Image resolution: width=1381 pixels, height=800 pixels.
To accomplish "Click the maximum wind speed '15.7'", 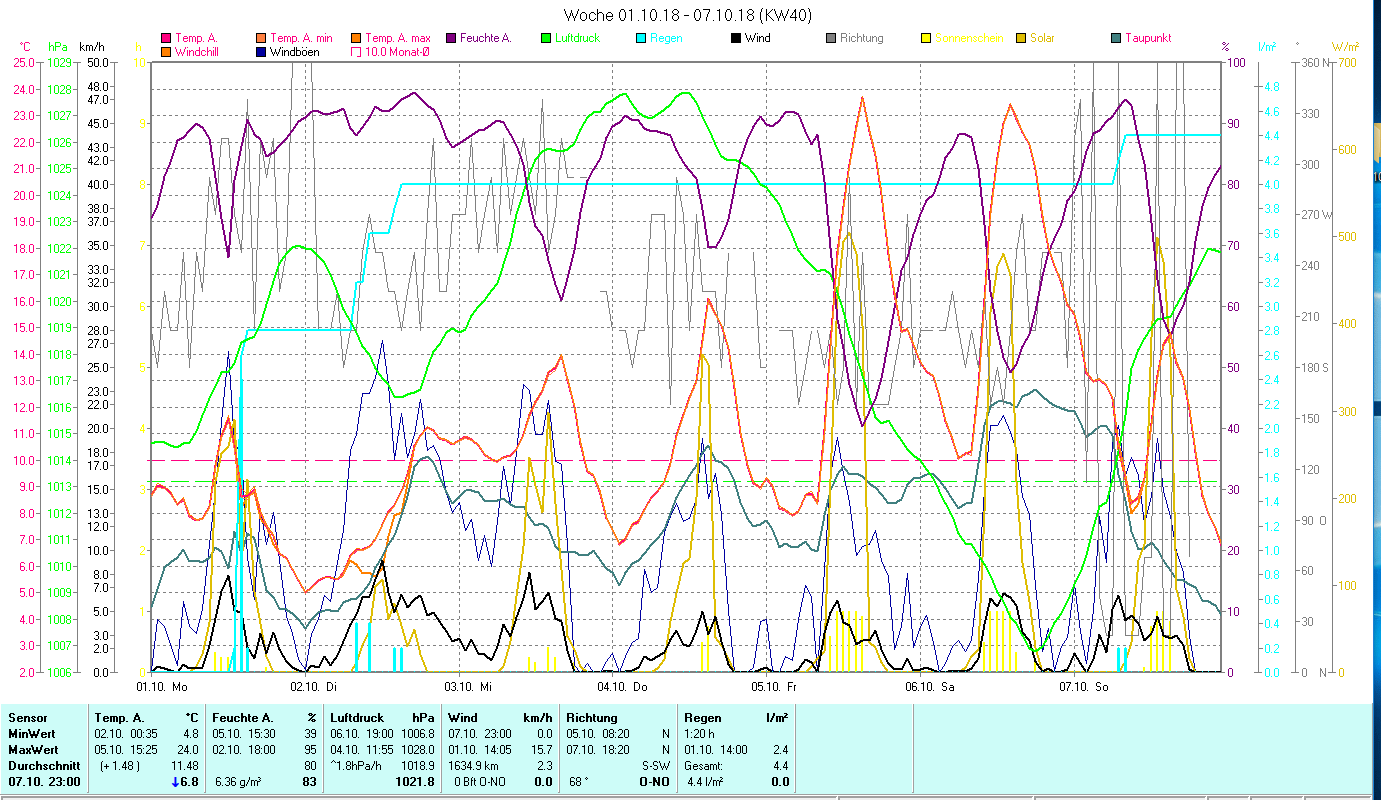I will [x=541, y=750].
